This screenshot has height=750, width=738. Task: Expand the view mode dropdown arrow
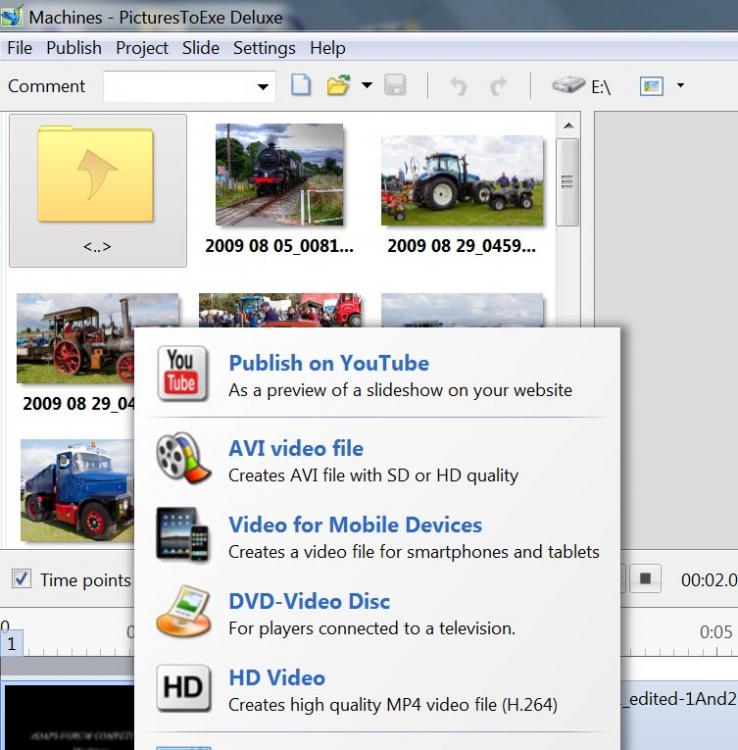680,85
